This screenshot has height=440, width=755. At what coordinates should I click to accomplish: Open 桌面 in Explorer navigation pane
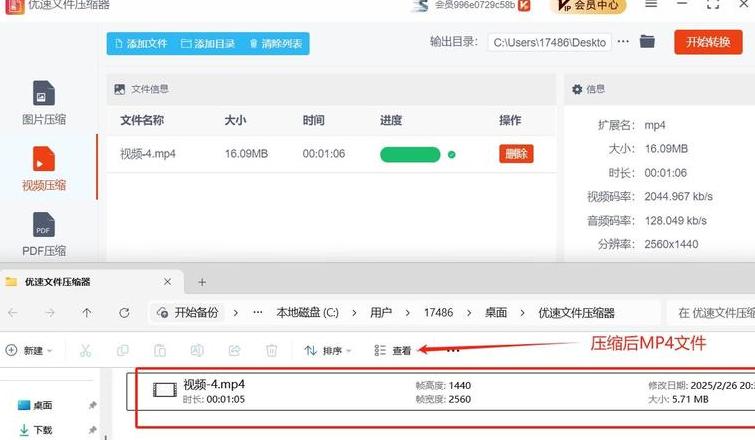[35, 405]
